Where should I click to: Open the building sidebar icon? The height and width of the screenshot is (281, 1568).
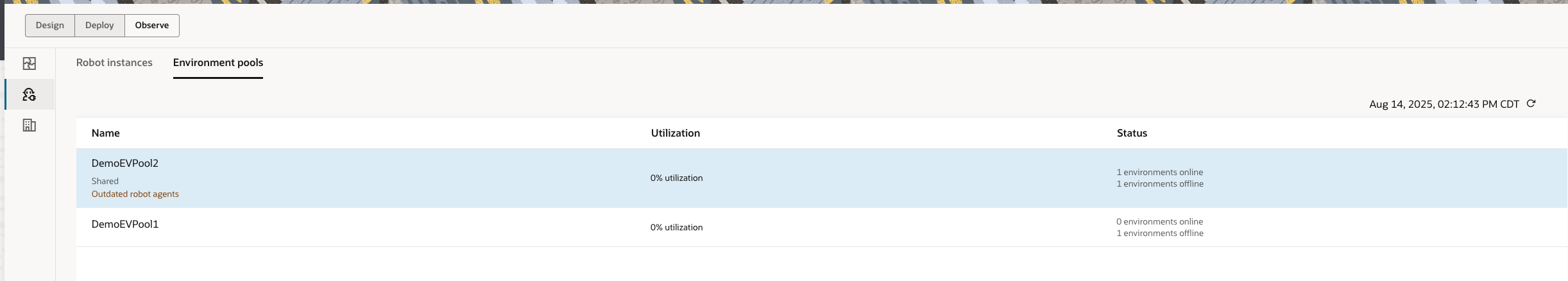tap(29, 125)
